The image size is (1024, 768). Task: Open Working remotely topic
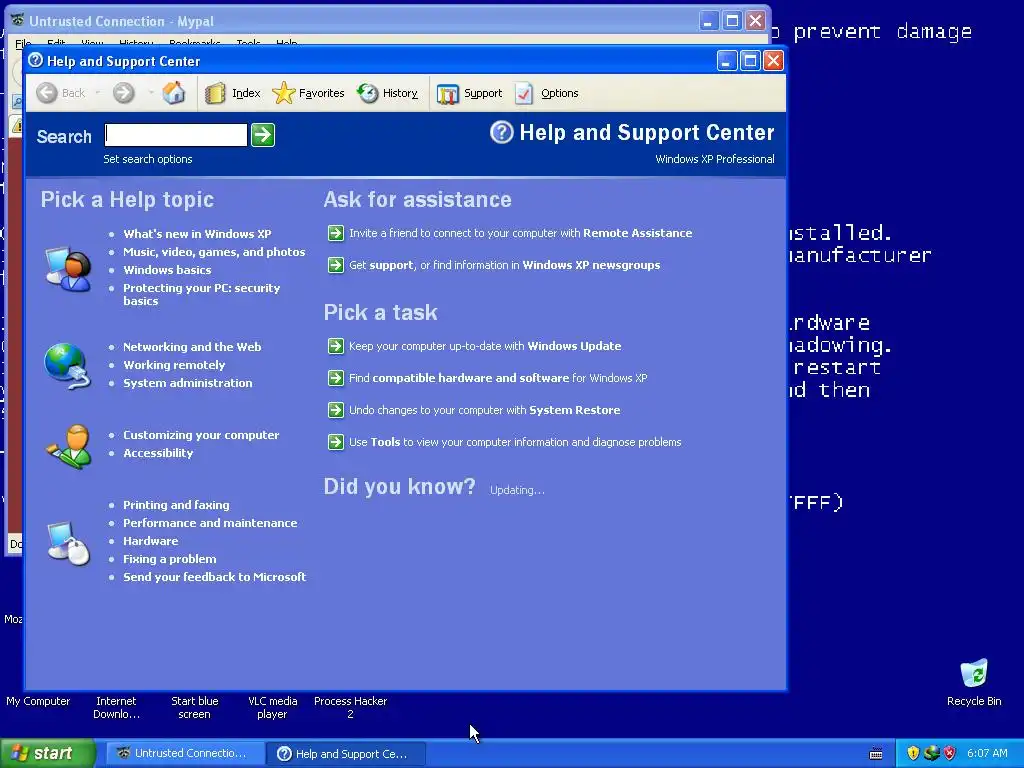[174, 365]
